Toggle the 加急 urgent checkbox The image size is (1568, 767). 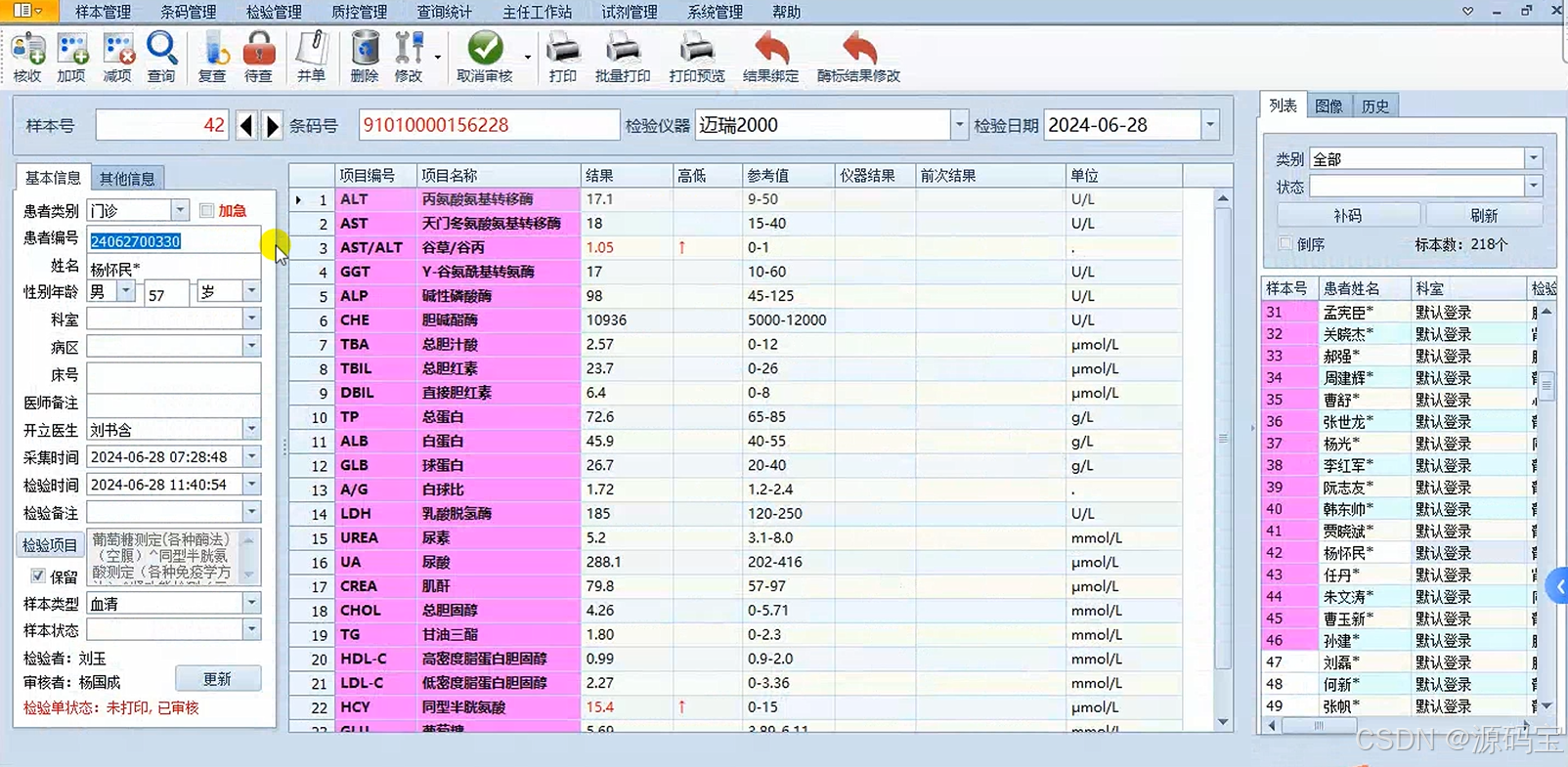pos(206,210)
